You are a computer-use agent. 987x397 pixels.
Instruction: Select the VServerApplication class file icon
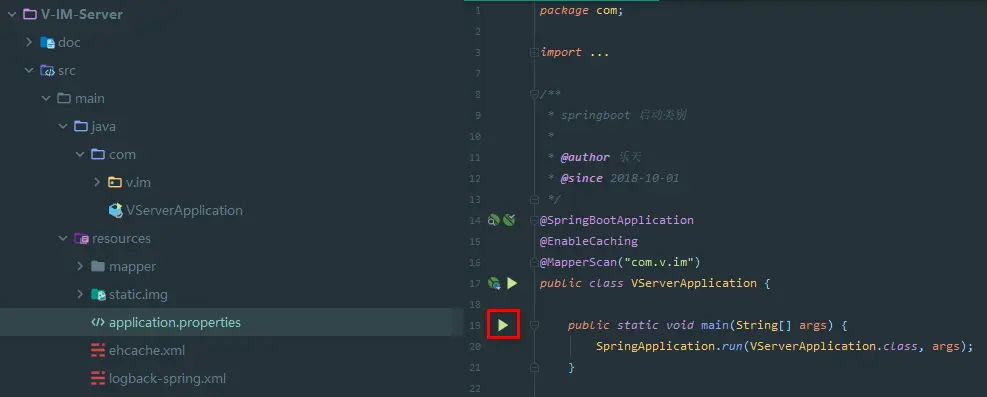[116, 211]
